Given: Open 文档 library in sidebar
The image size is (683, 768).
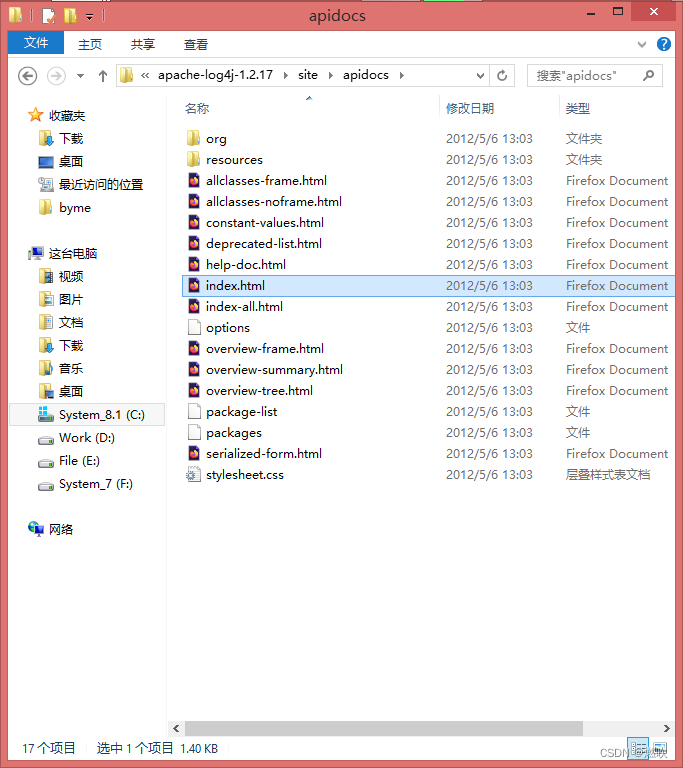Looking at the screenshot, I should (x=71, y=323).
